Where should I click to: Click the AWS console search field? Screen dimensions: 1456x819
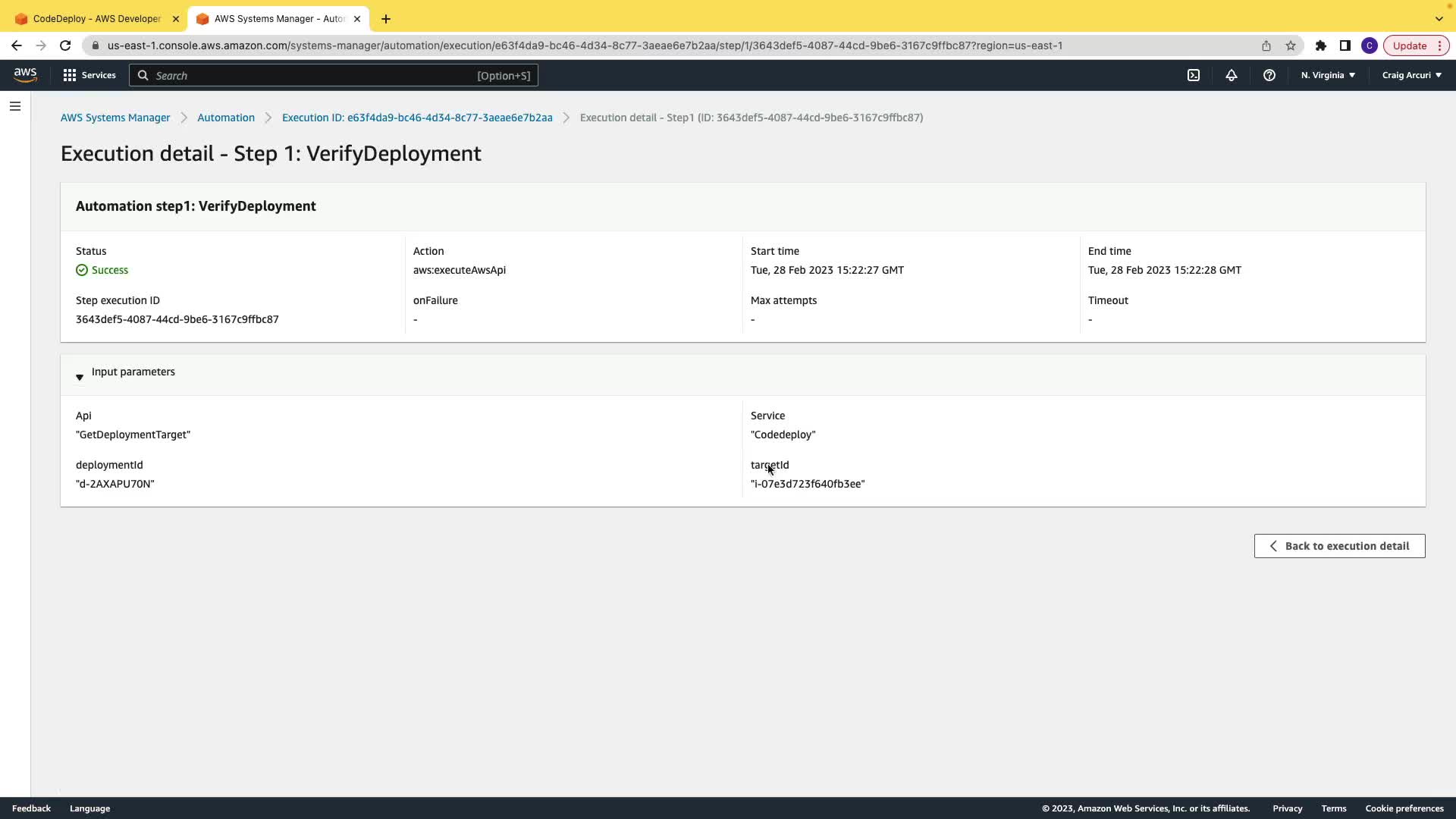pyautogui.click(x=334, y=75)
